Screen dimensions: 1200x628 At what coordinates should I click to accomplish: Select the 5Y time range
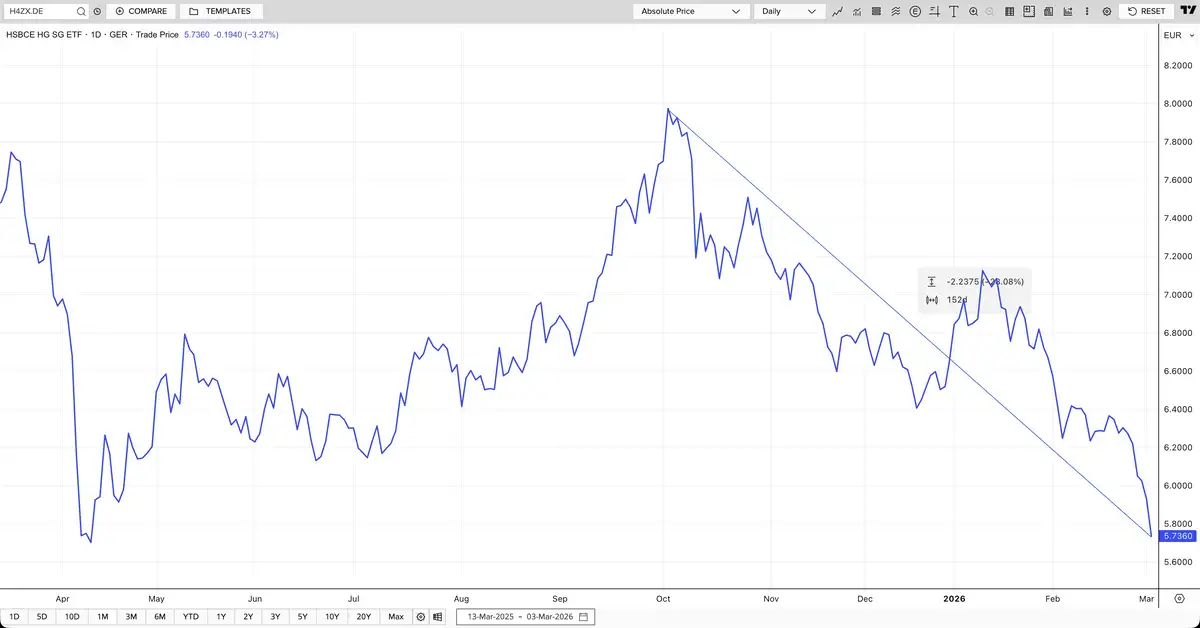tap(302, 617)
